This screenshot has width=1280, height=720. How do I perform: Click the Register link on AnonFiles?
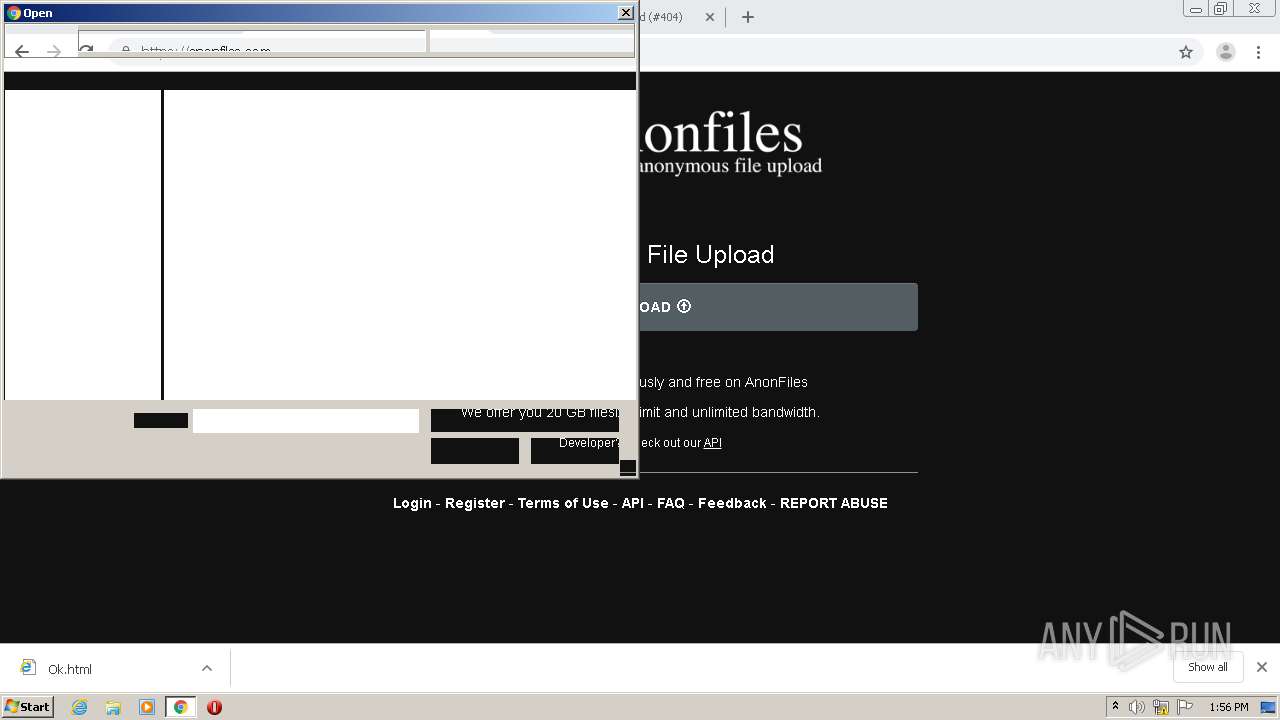475,503
